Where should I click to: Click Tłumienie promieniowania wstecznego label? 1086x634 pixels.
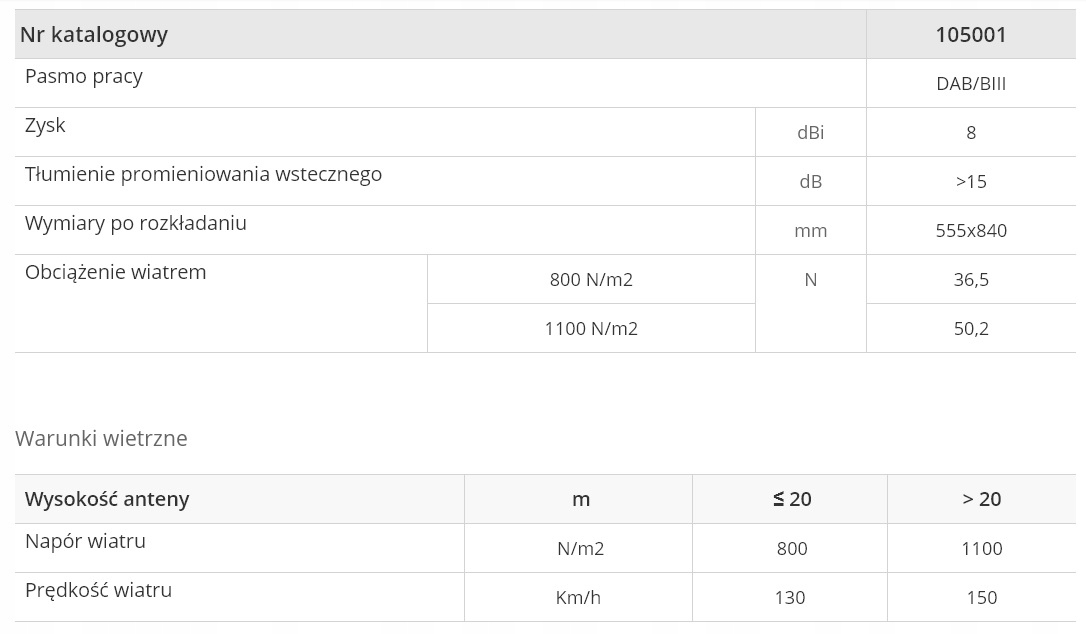203,175
